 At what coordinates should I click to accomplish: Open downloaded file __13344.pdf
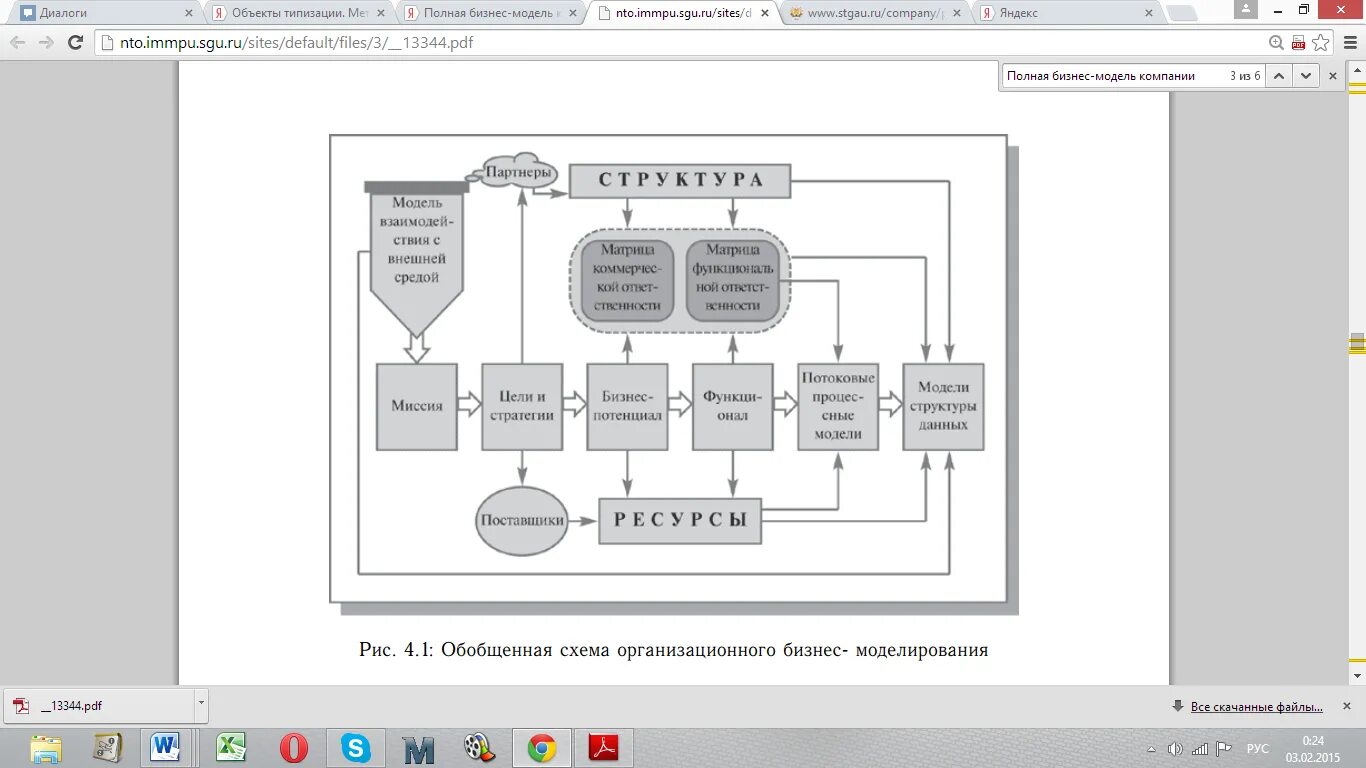coord(97,705)
